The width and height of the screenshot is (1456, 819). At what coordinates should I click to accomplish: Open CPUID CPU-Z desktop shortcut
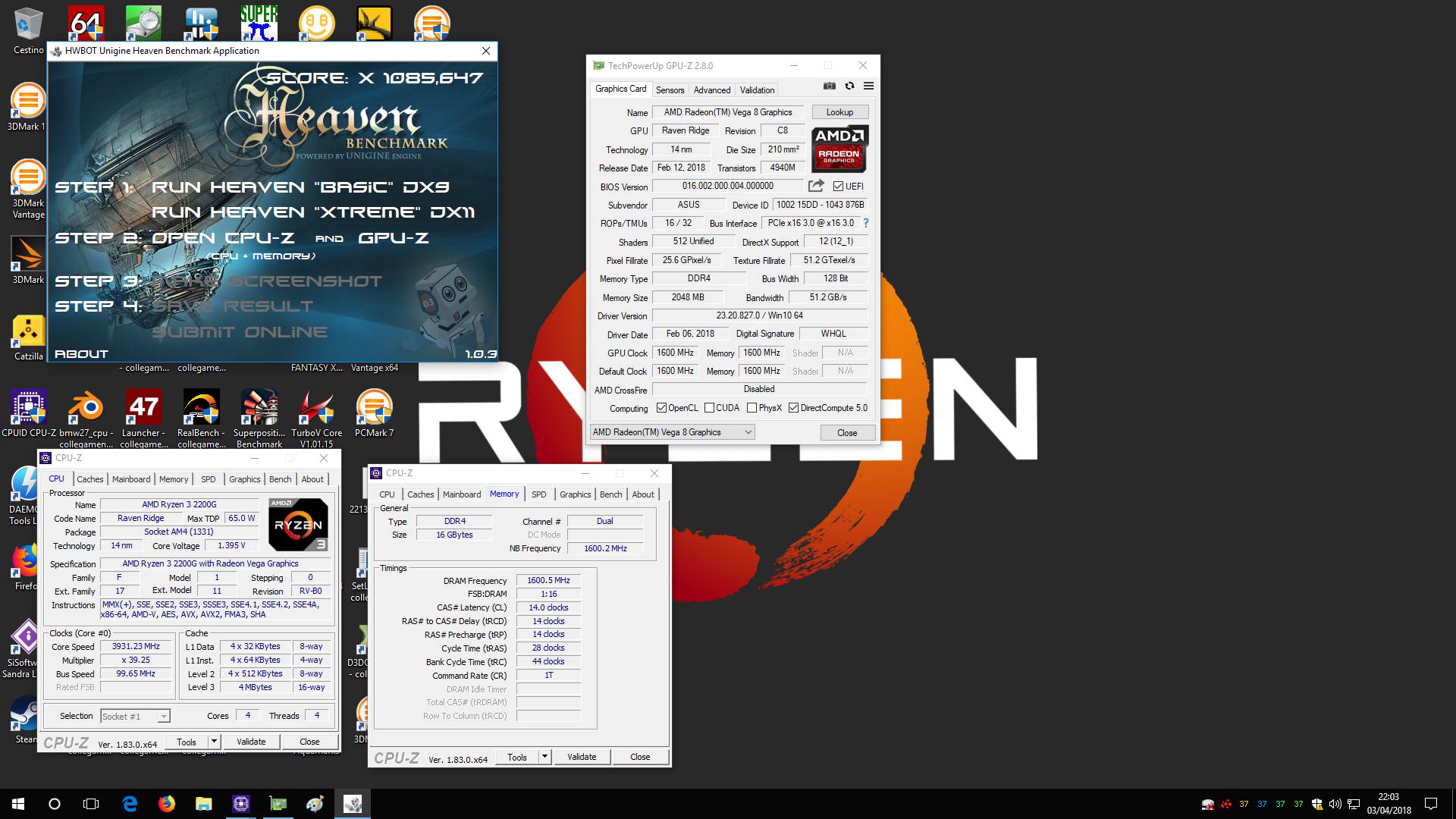coord(29,413)
